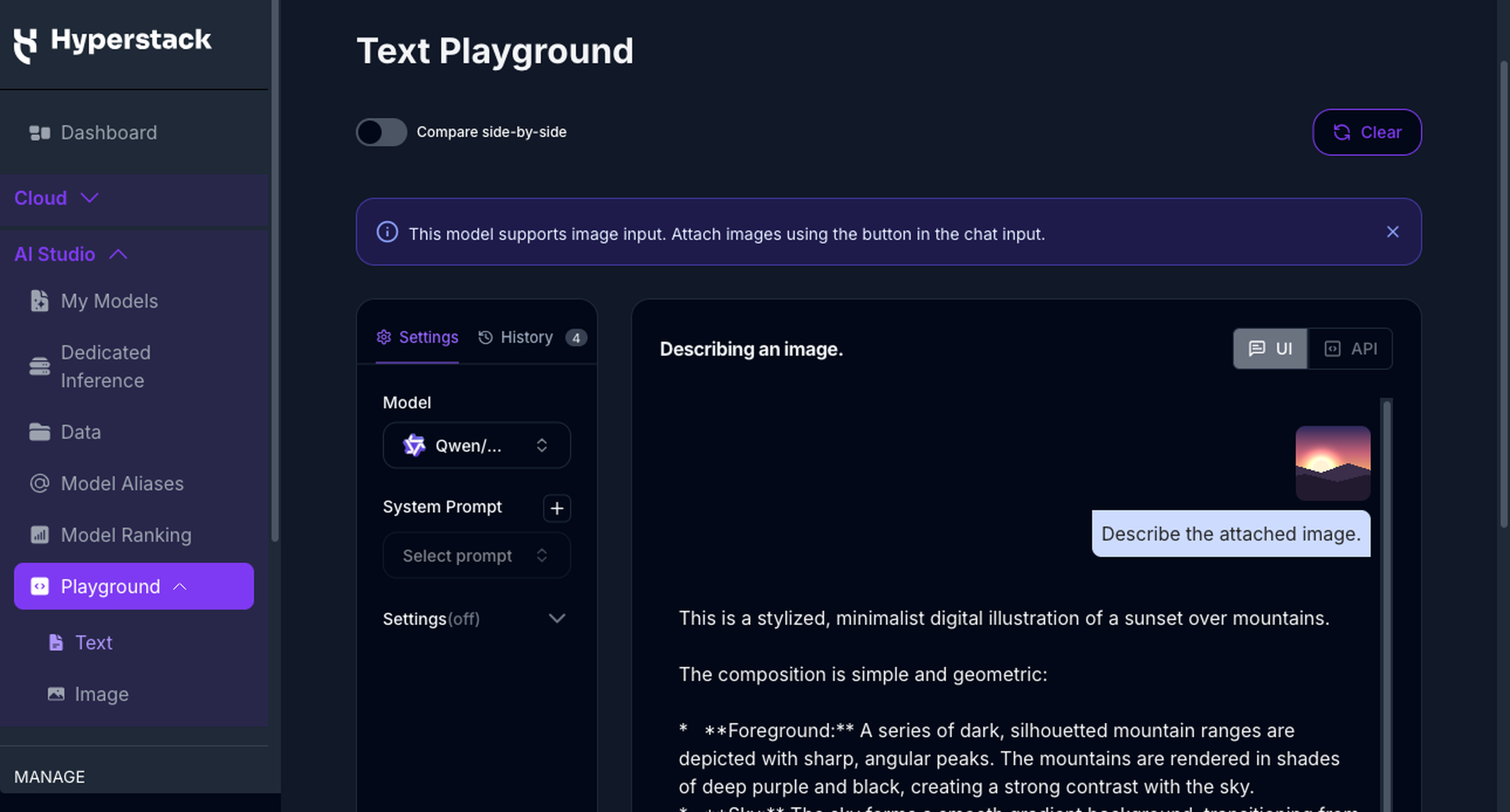Screen dimensions: 1510x812
Task: Click the Cloud section label
Action: (40, 198)
